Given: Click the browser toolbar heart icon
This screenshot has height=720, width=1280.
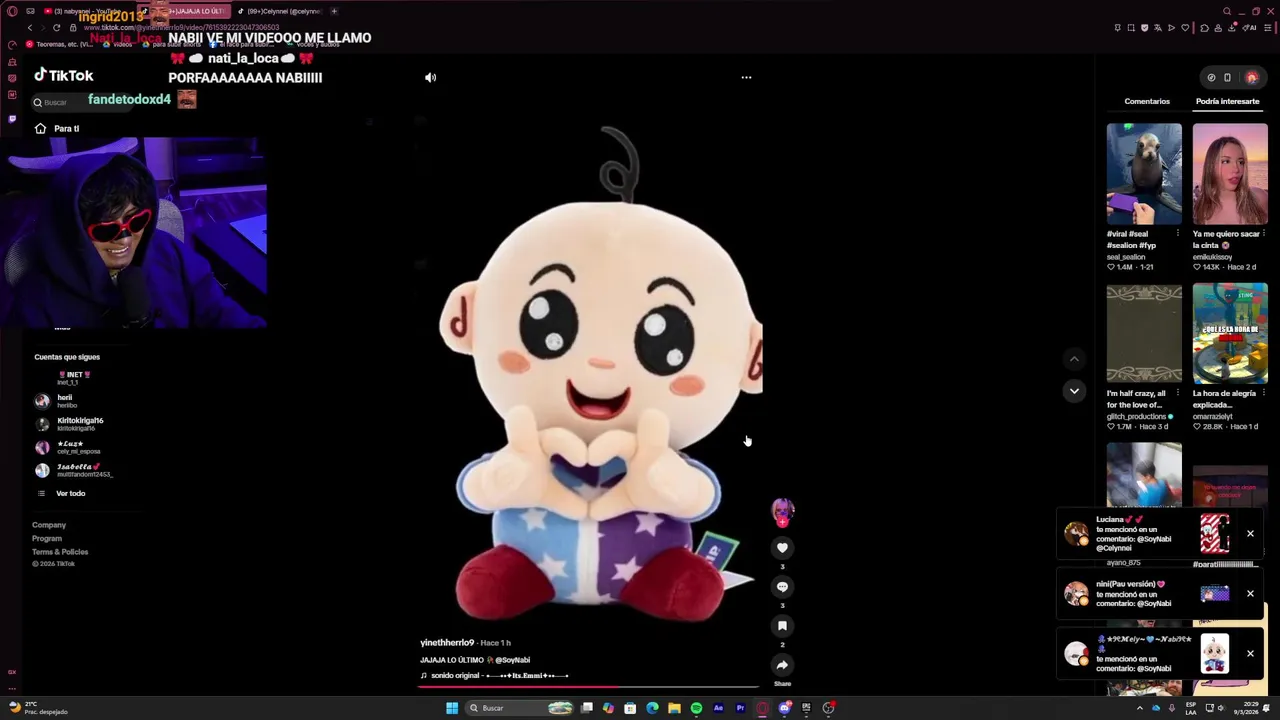Looking at the screenshot, I should tap(1185, 28).
